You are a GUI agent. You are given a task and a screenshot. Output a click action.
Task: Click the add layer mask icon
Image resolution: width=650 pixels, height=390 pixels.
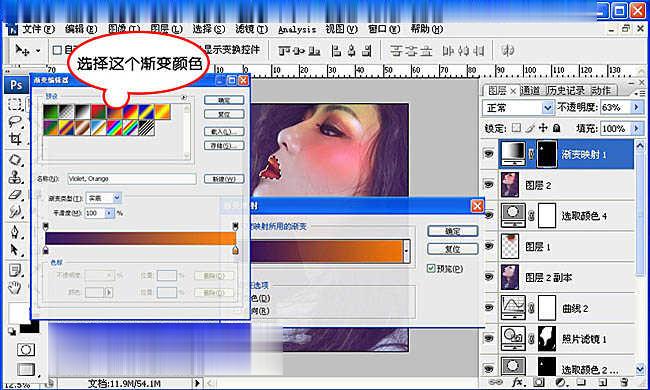point(539,382)
